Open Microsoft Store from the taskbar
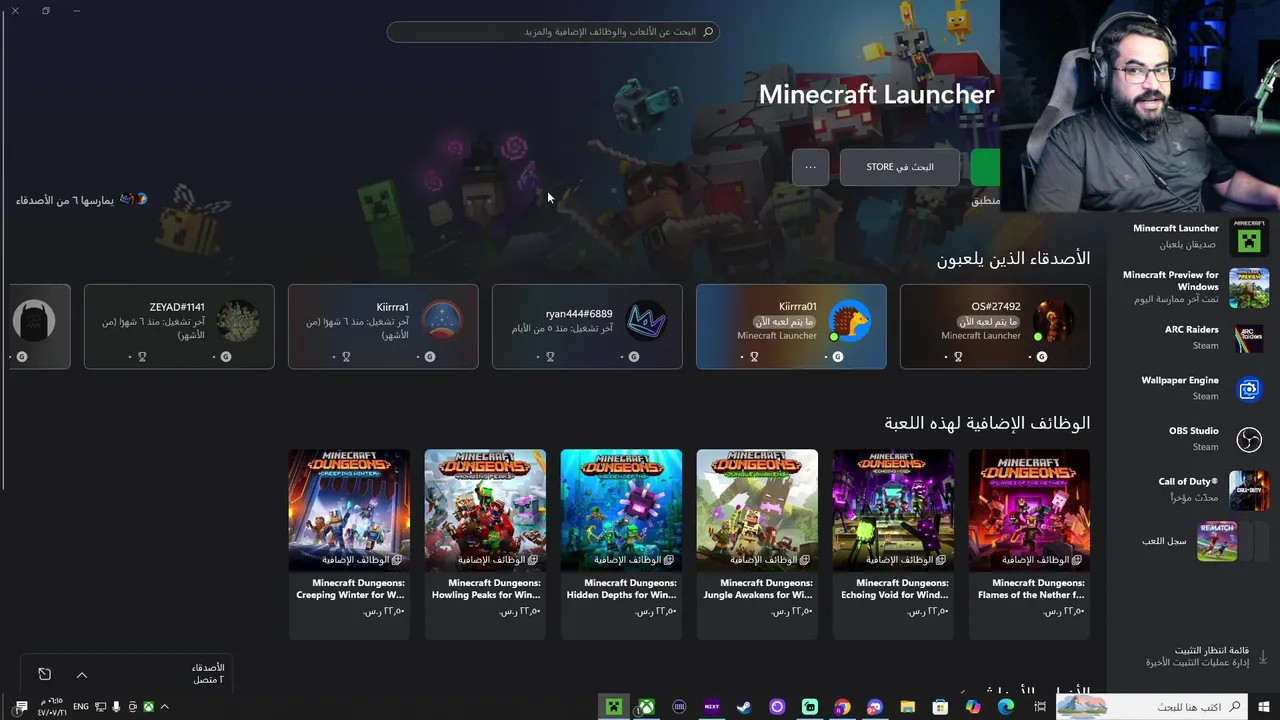The height and width of the screenshot is (720, 1280). 940,707
